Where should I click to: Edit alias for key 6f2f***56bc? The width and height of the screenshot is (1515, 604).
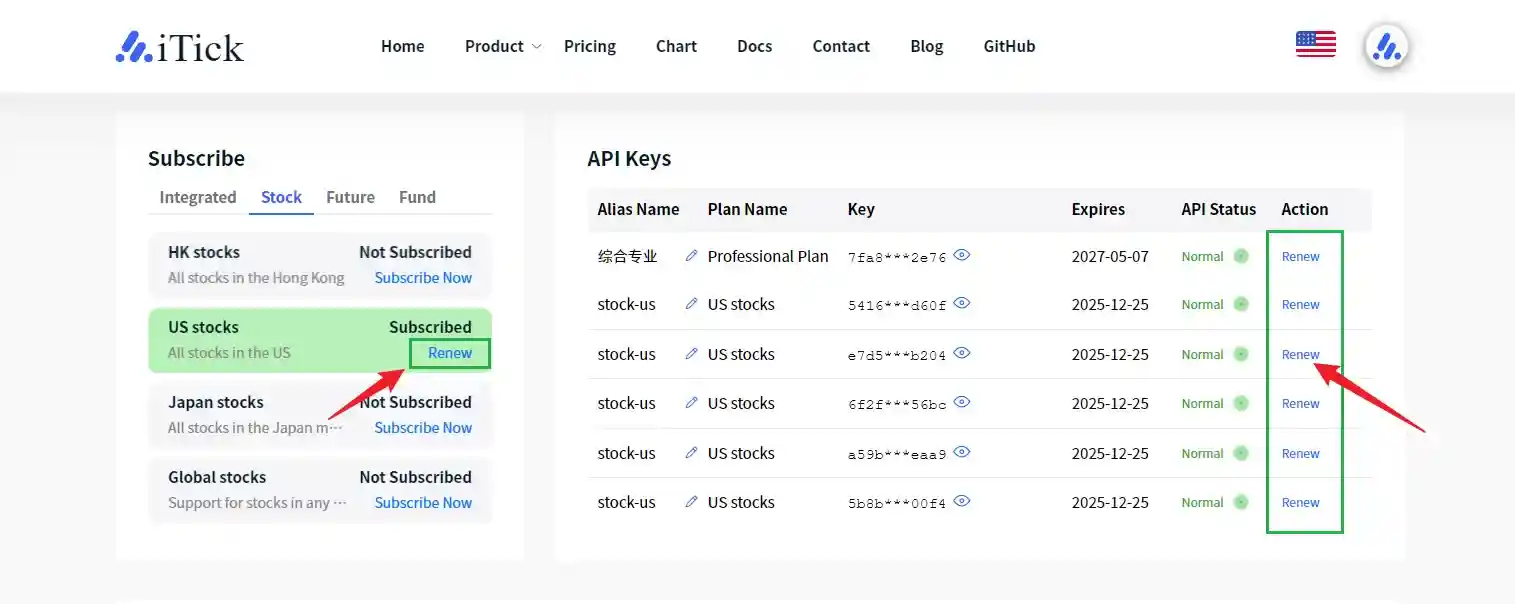click(x=691, y=403)
